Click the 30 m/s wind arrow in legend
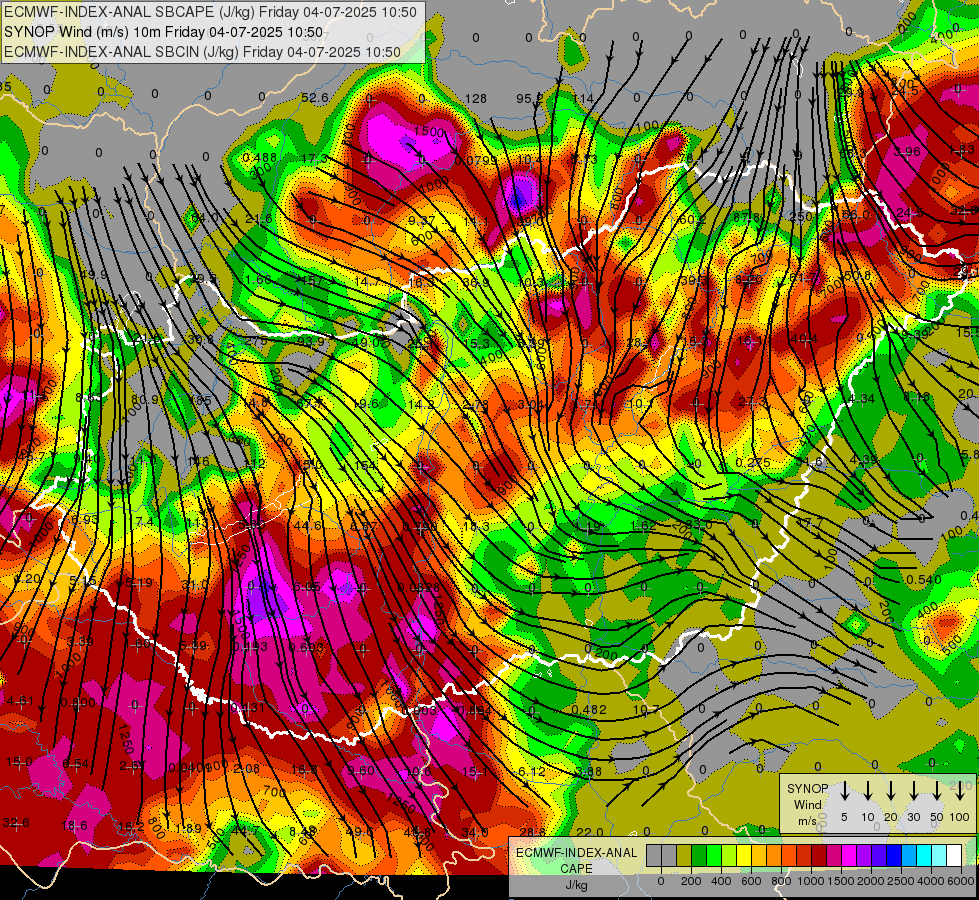Screen dimensions: 979x900 click(914, 791)
